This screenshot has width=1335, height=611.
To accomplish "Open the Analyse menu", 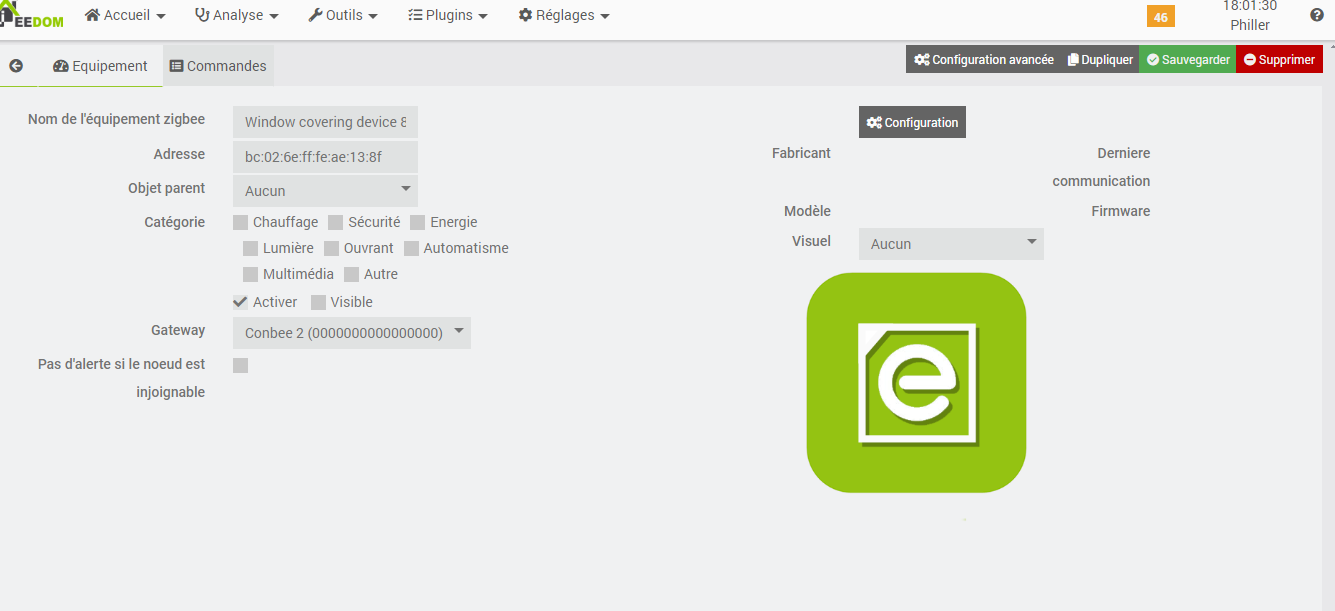I will (236, 15).
